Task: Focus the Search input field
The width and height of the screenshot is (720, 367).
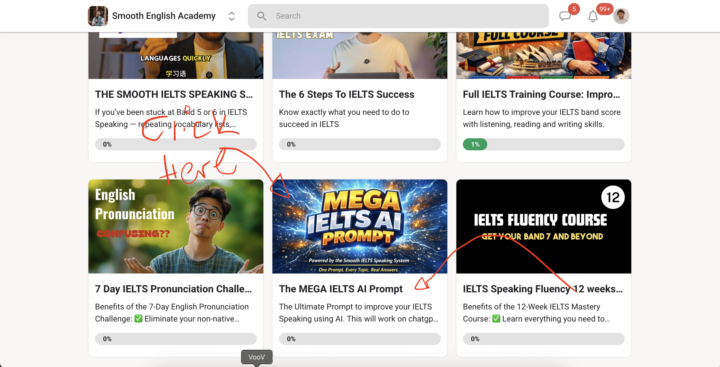Action: (398, 16)
